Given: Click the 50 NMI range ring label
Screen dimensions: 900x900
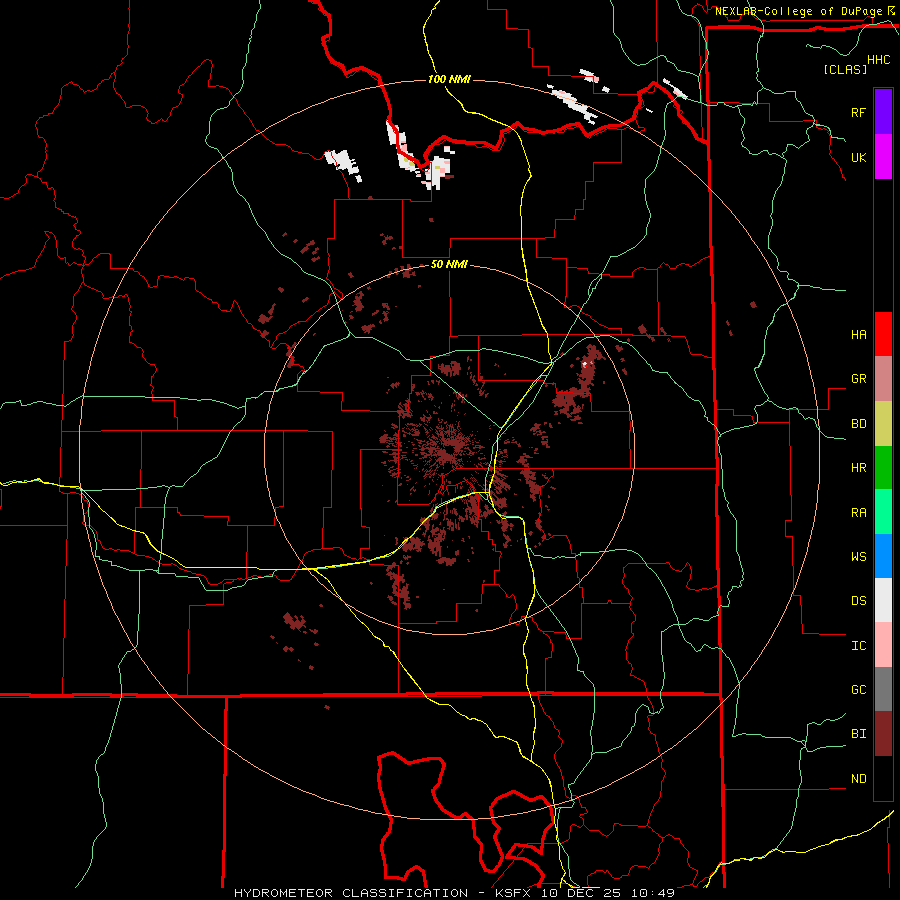Looking at the screenshot, I should [449, 265].
